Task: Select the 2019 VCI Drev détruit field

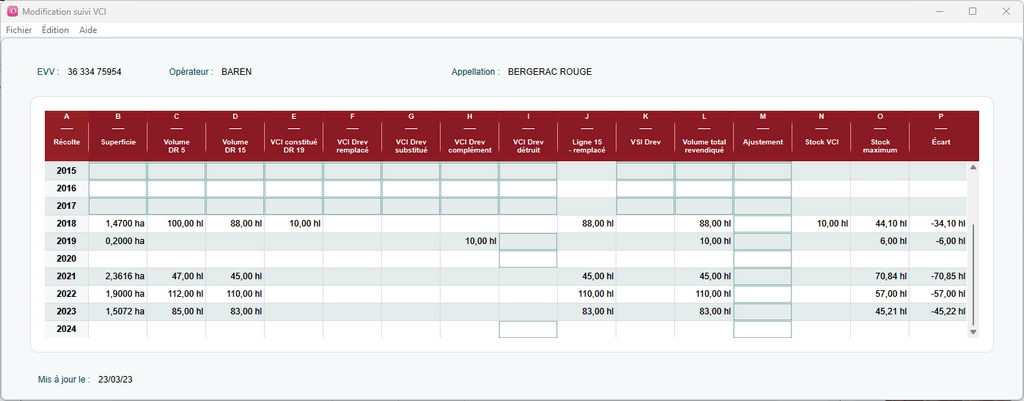Action: click(x=528, y=242)
